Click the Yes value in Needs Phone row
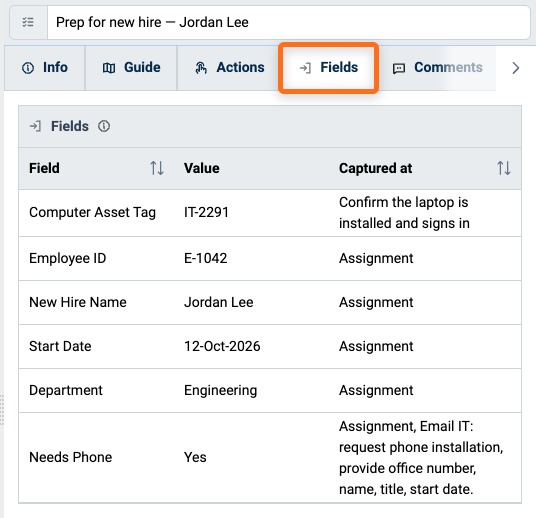 point(195,457)
